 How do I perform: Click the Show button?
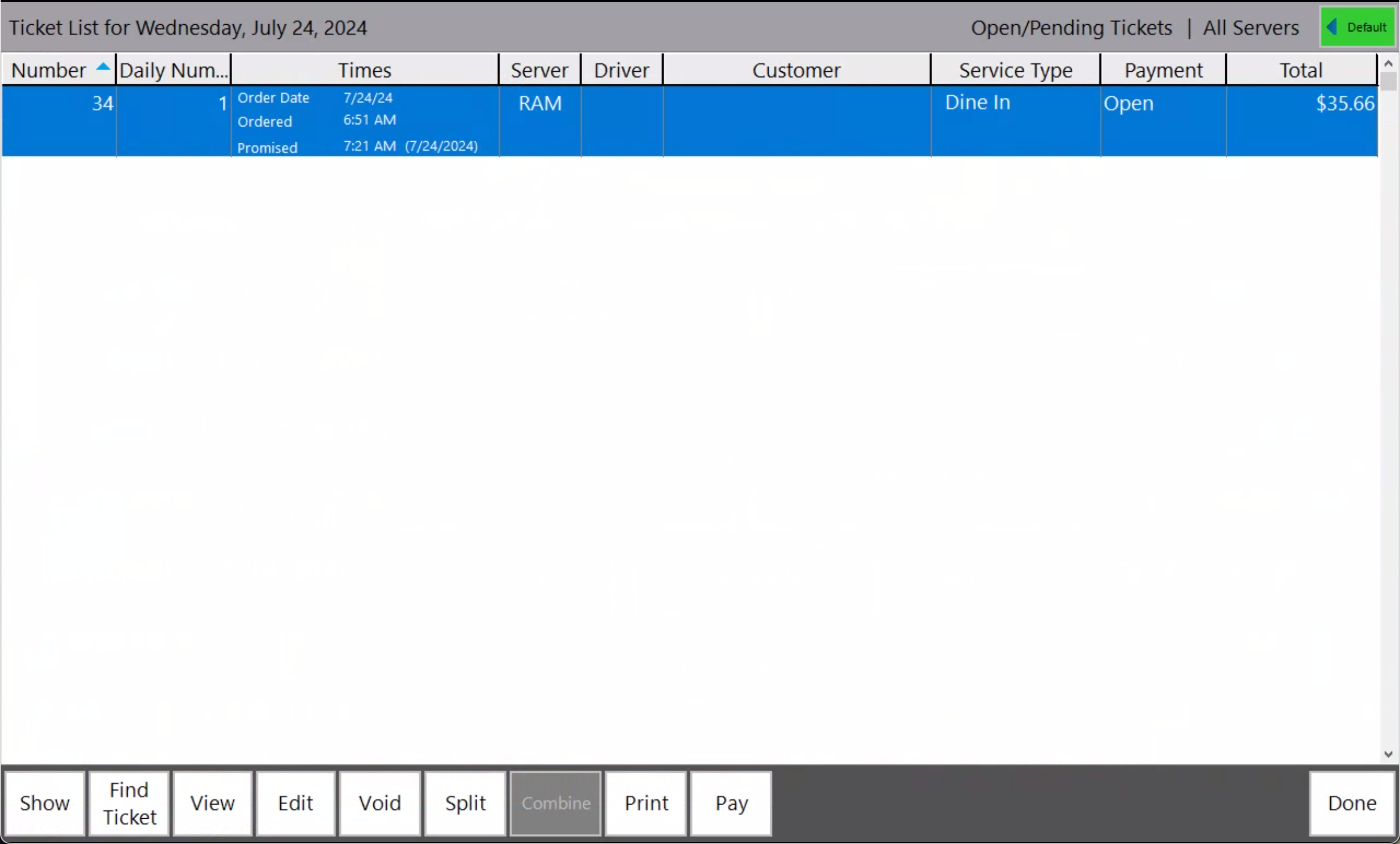tap(44, 802)
